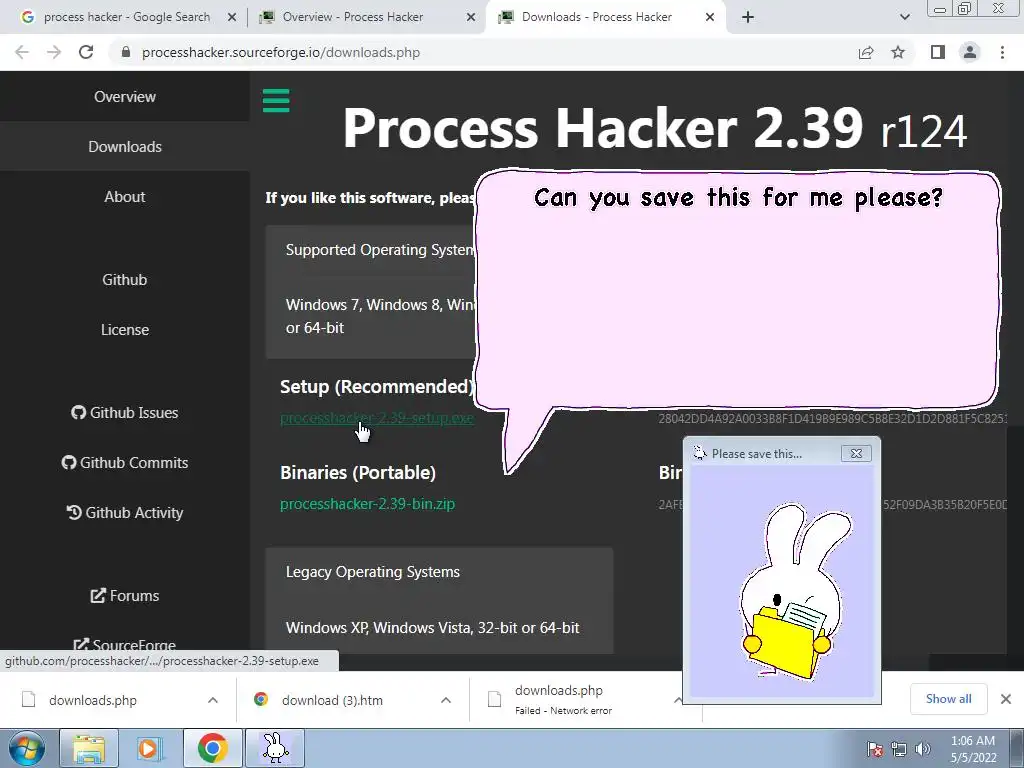Viewport: 1024px width, 768px height.
Task: Click the Legacy Operating Systems text
Action: (373, 572)
